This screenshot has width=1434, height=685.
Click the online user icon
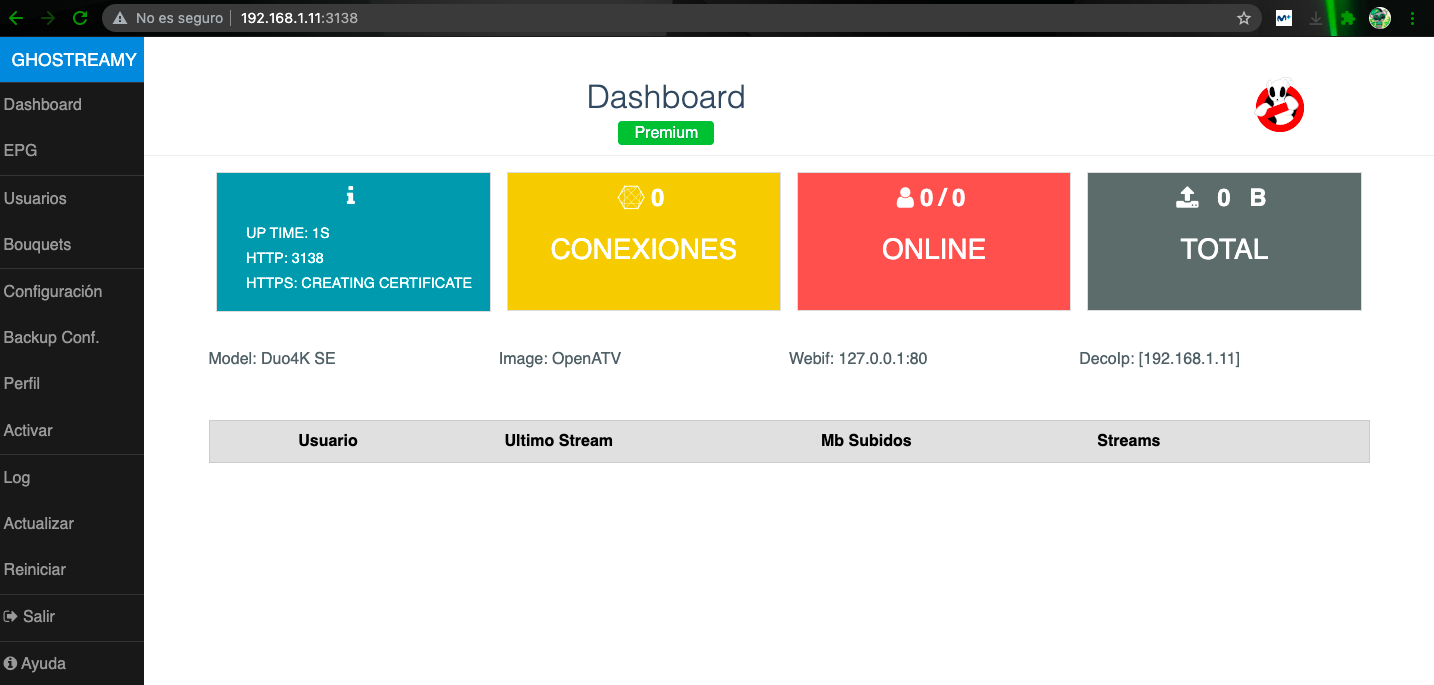905,198
